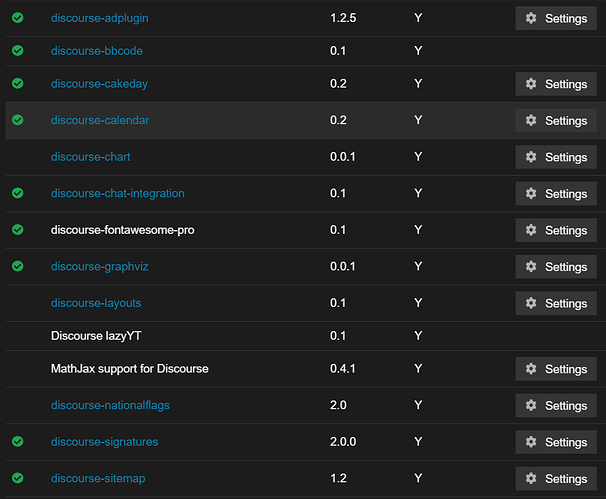This screenshot has width=606, height=499.
Task: Follow the discourse-nationalflags link
Action: point(110,405)
